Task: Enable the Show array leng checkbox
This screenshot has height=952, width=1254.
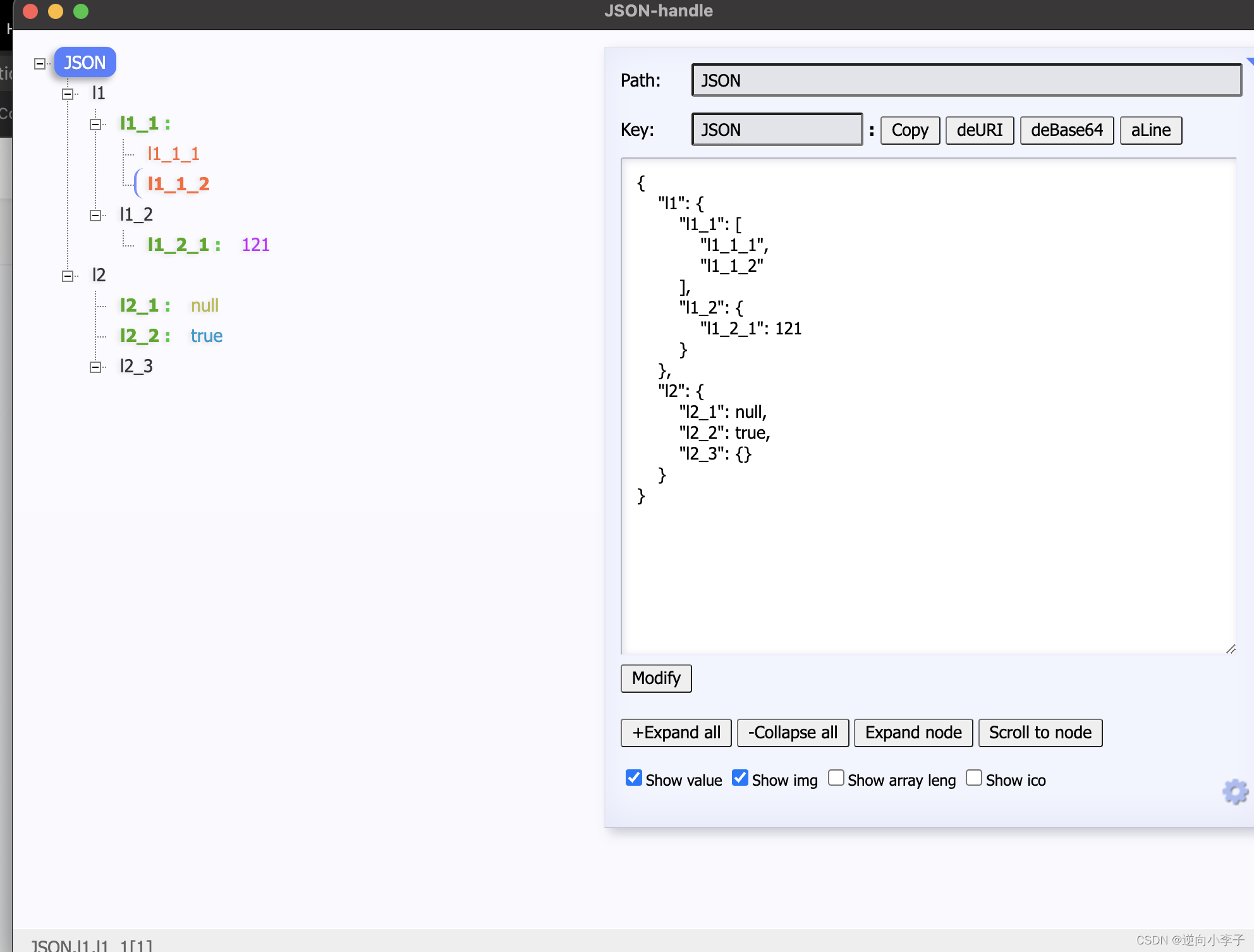Action: point(834,779)
